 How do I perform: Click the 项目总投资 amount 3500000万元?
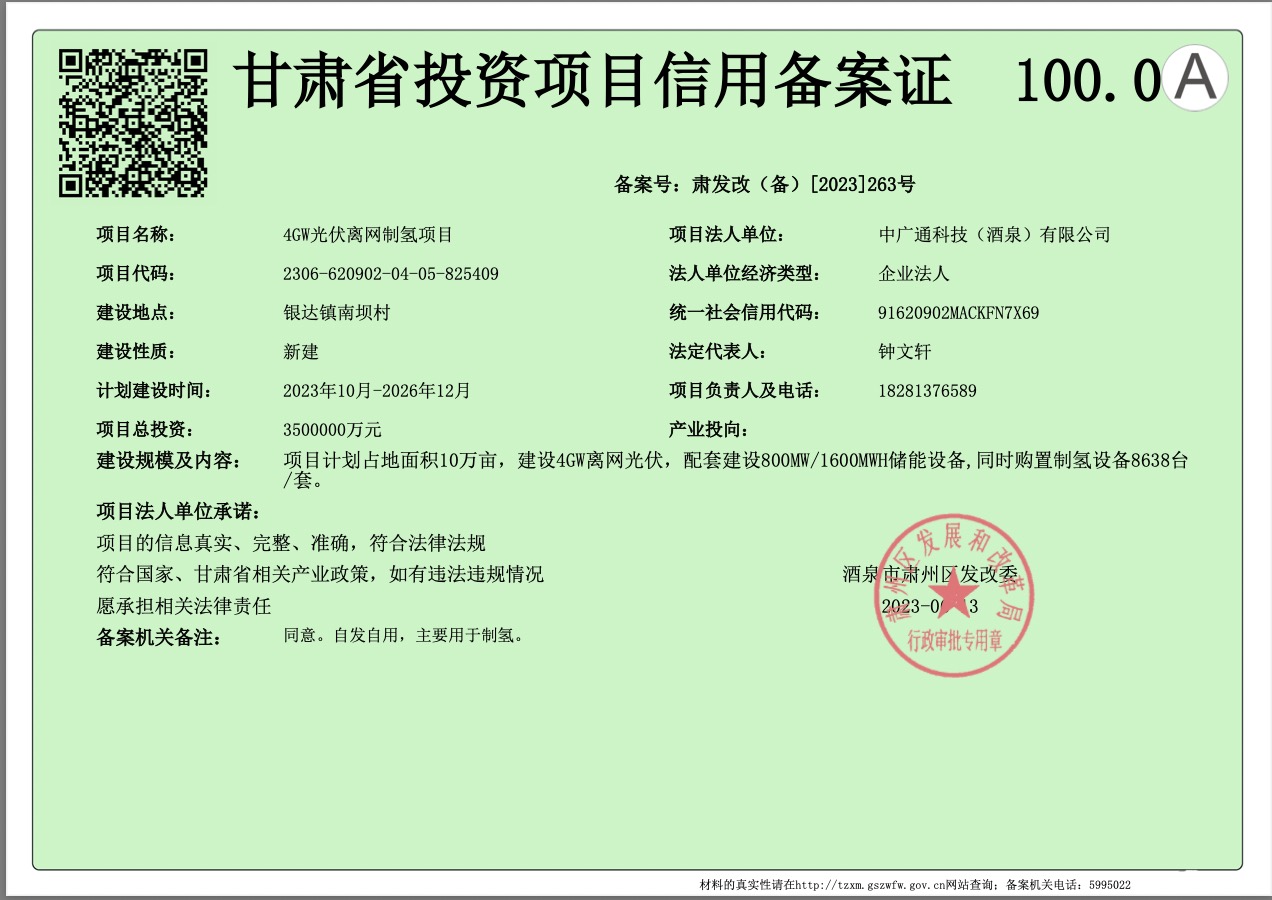pos(334,428)
